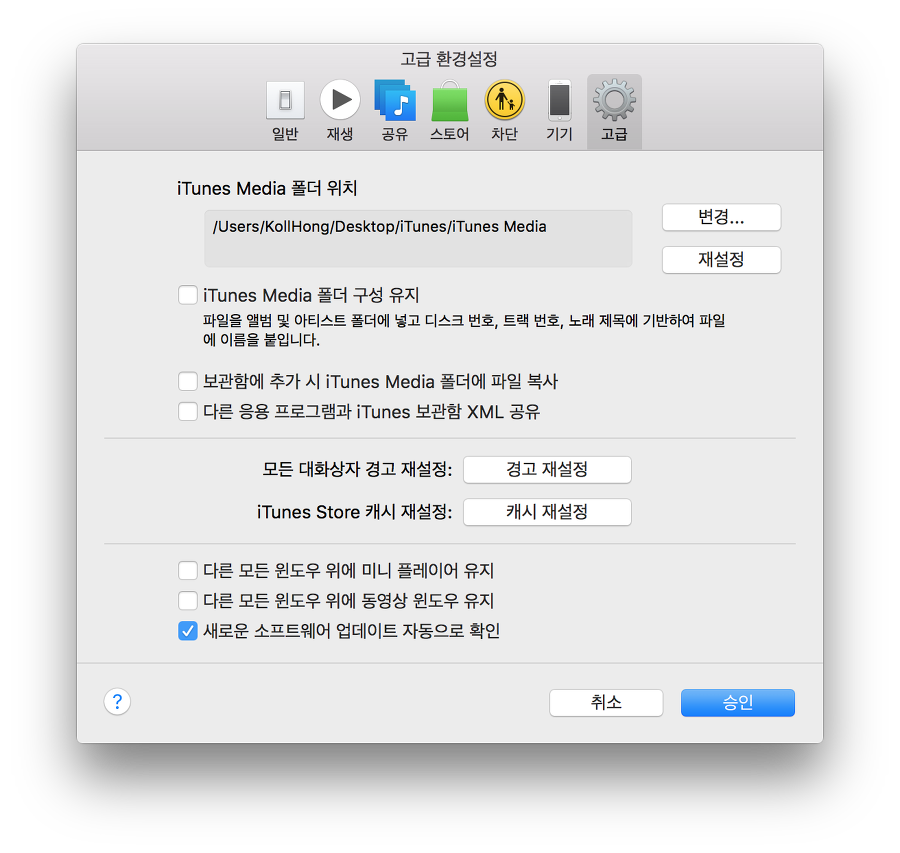Open the 차단 (Restrictions) parental icon
Viewport: 900px width, 853px height.
coord(504,101)
